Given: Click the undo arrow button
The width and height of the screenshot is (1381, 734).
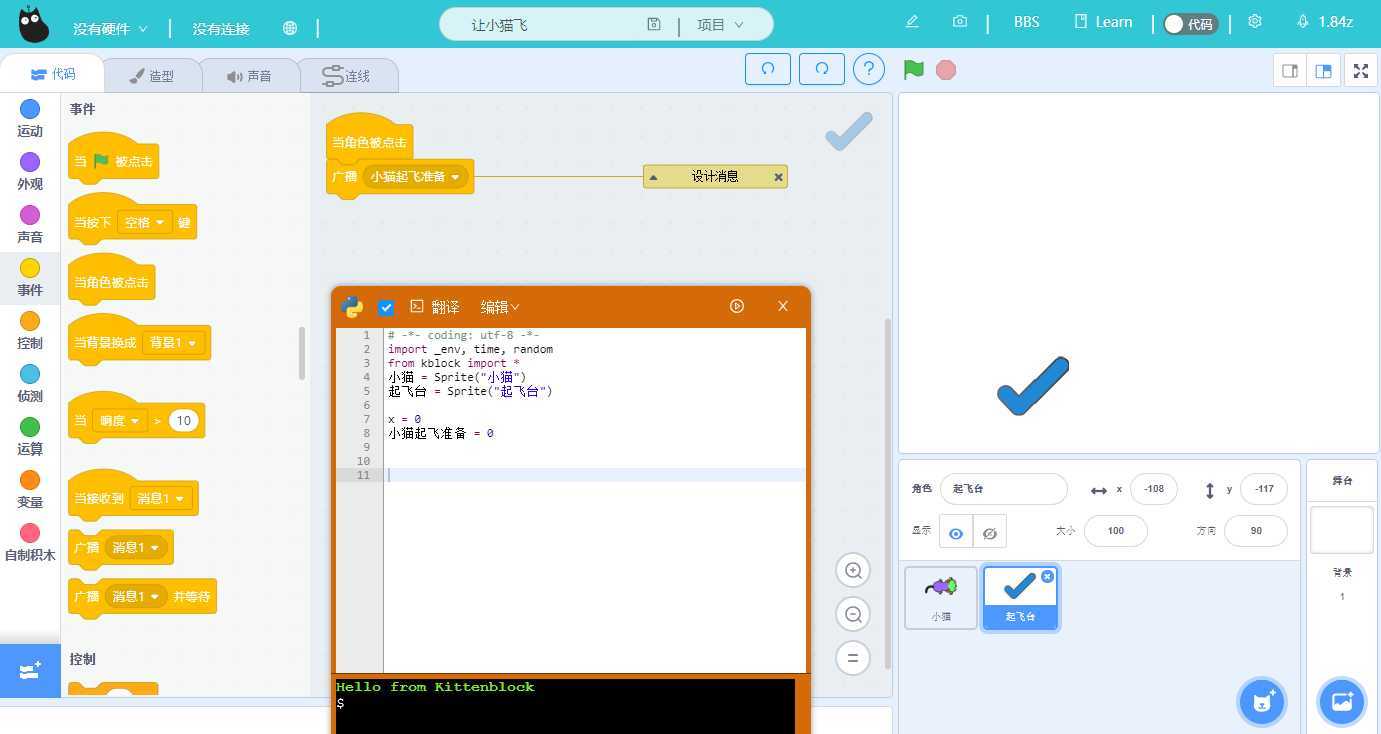Looking at the screenshot, I should (x=768, y=69).
